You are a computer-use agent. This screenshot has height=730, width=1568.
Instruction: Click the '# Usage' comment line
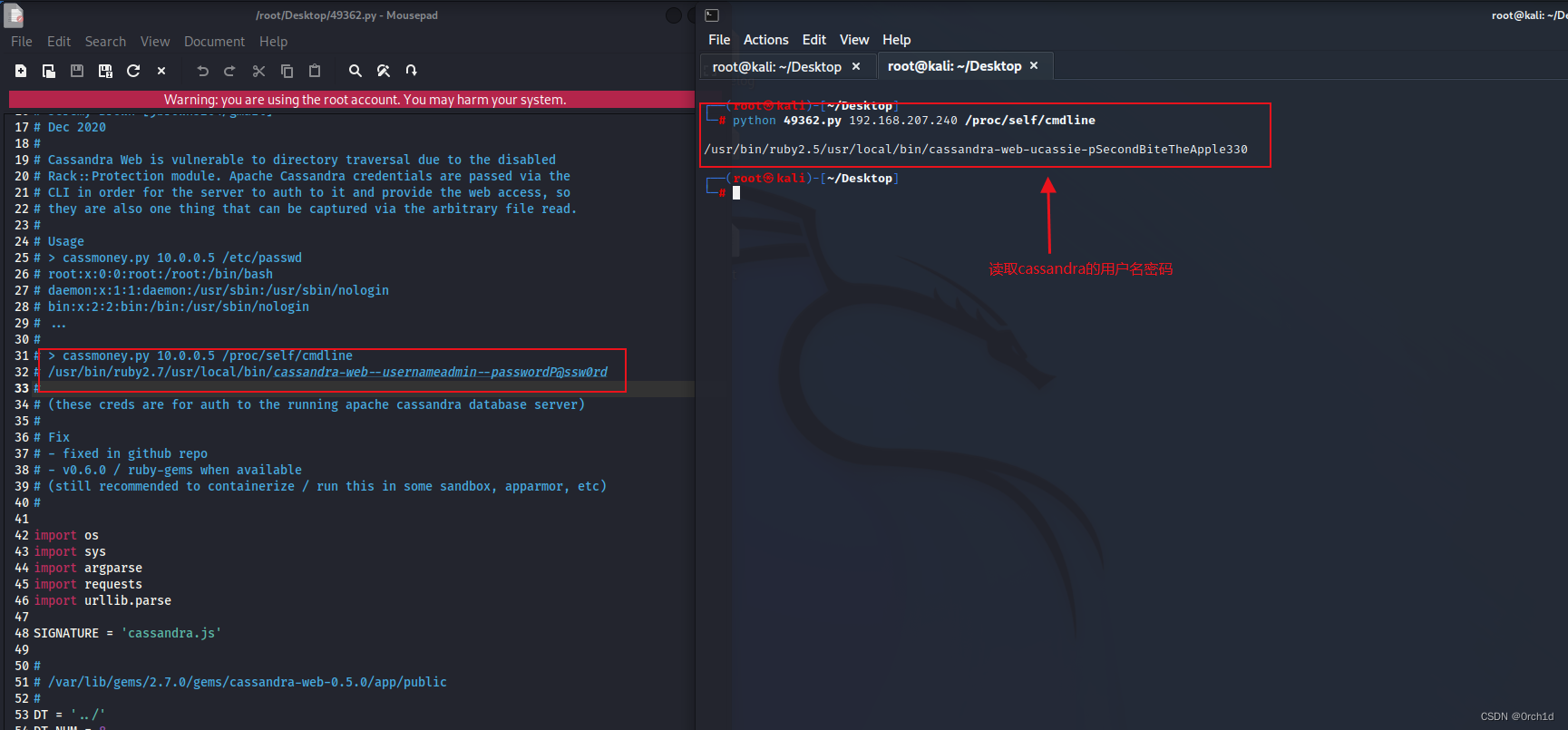click(59, 241)
